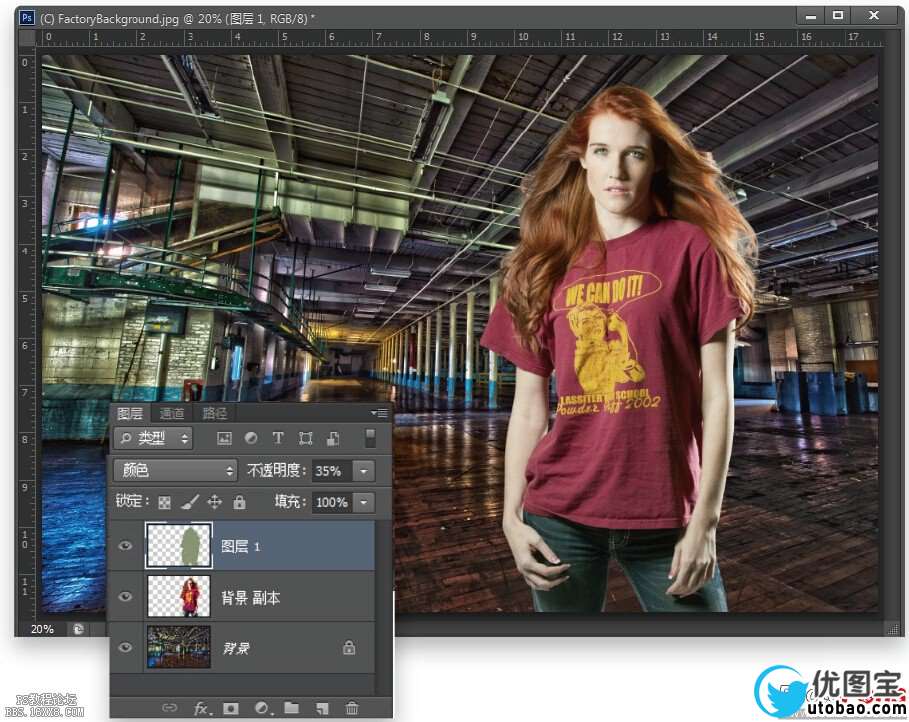Open the Layers panel flyout menu
909x722 pixels.
(379, 413)
